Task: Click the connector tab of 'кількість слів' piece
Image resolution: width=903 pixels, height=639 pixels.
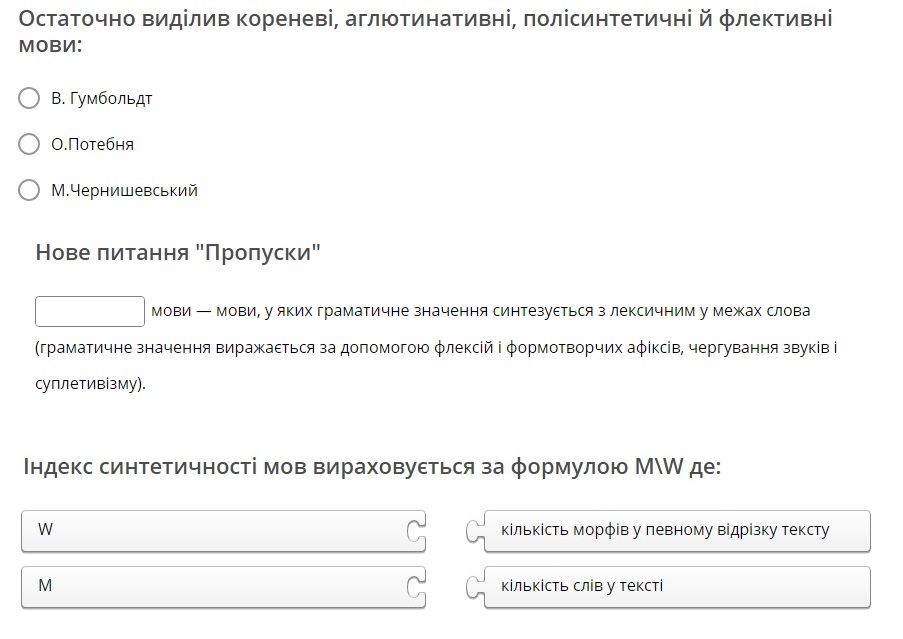Action: pos(476,587)
